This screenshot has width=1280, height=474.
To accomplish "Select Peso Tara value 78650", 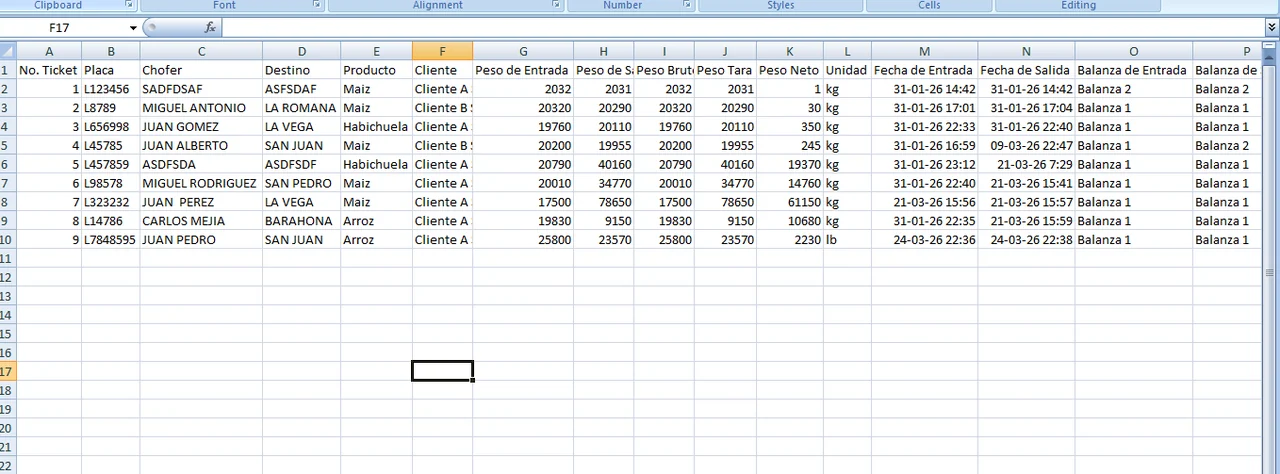I will (725, 202).
